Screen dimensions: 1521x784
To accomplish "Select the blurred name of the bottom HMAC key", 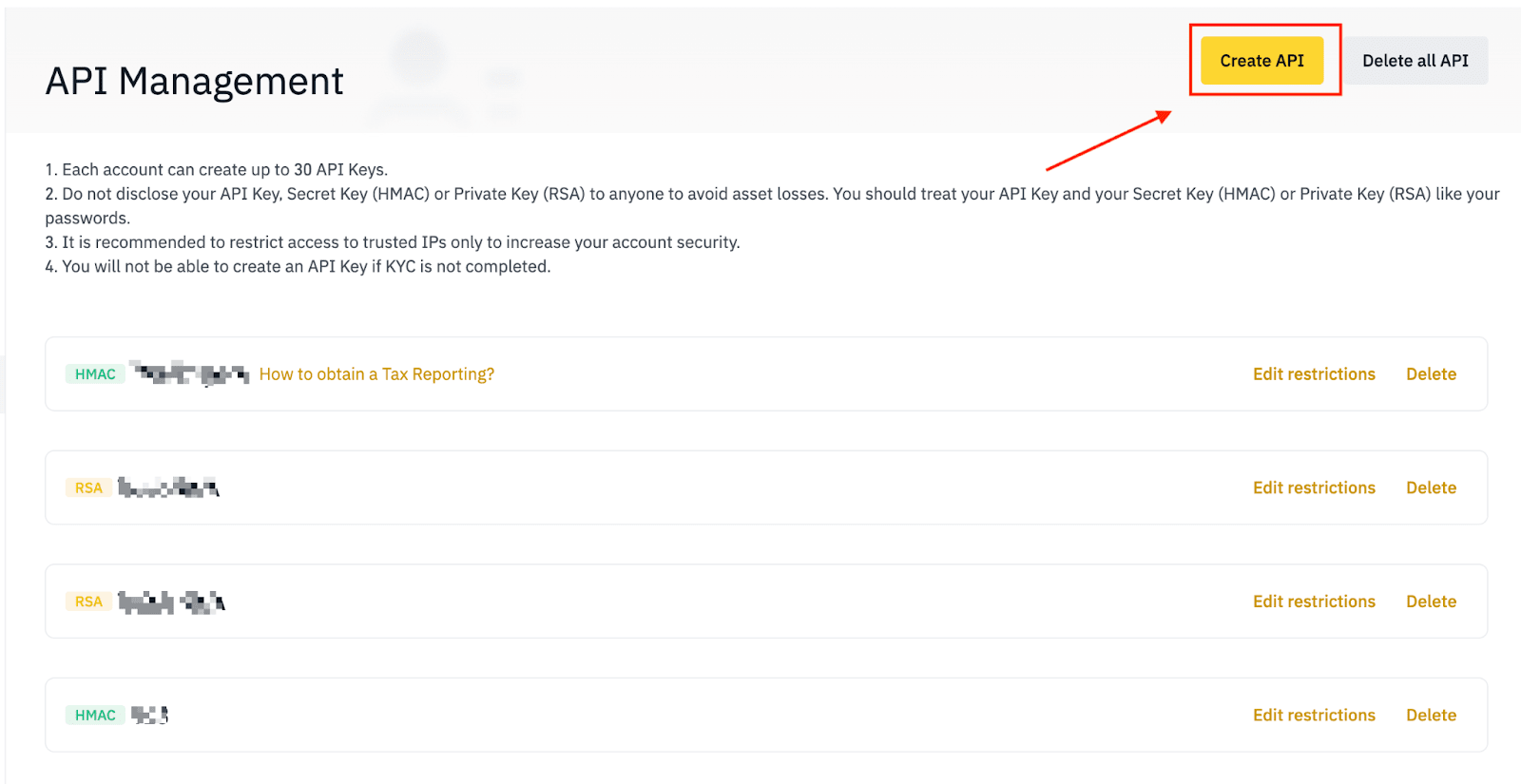I will coord(149,715).
